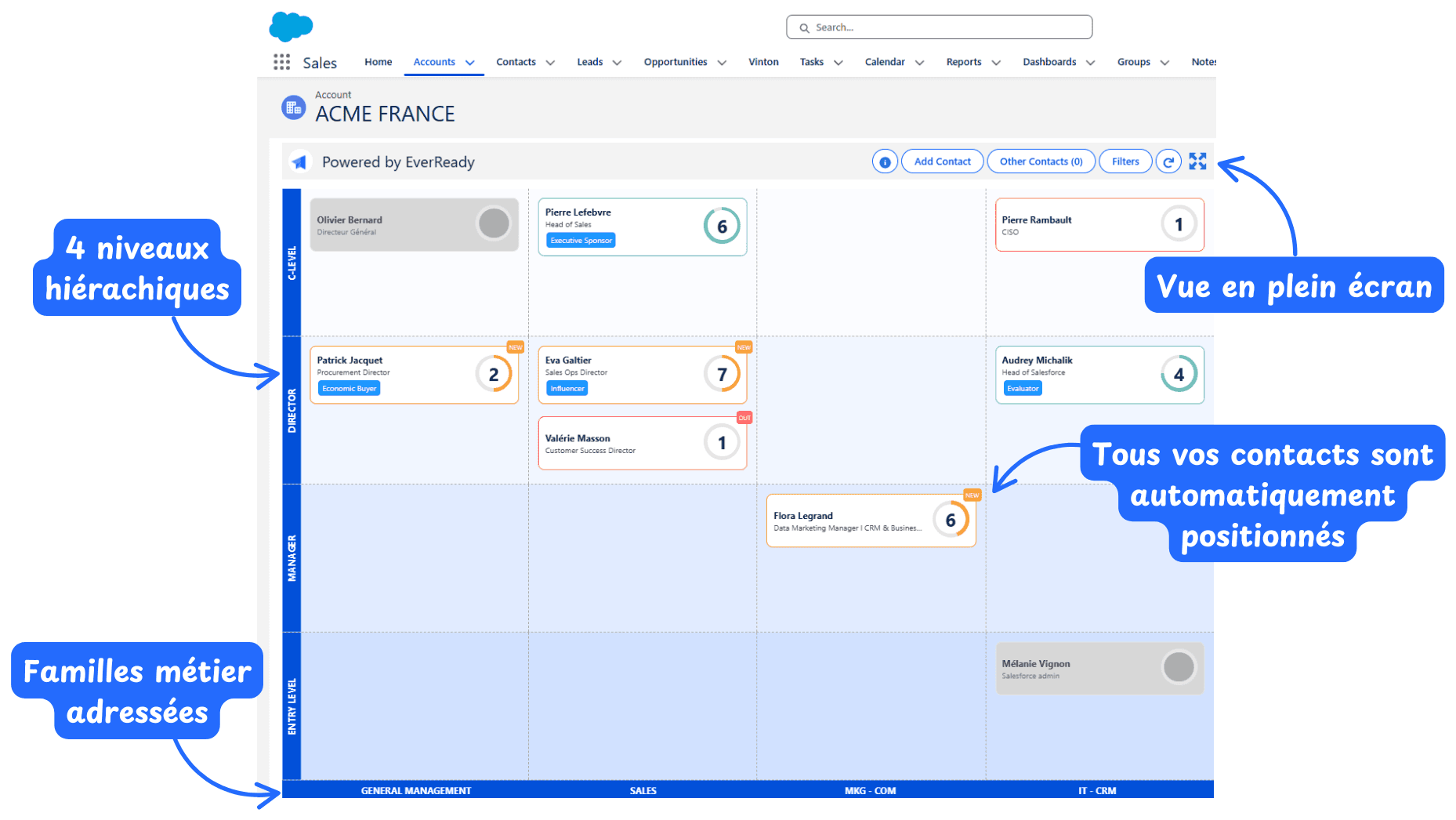Refresh the relationship map
The width and height of the screenshot is (1456, 820).
[1168, 161]
